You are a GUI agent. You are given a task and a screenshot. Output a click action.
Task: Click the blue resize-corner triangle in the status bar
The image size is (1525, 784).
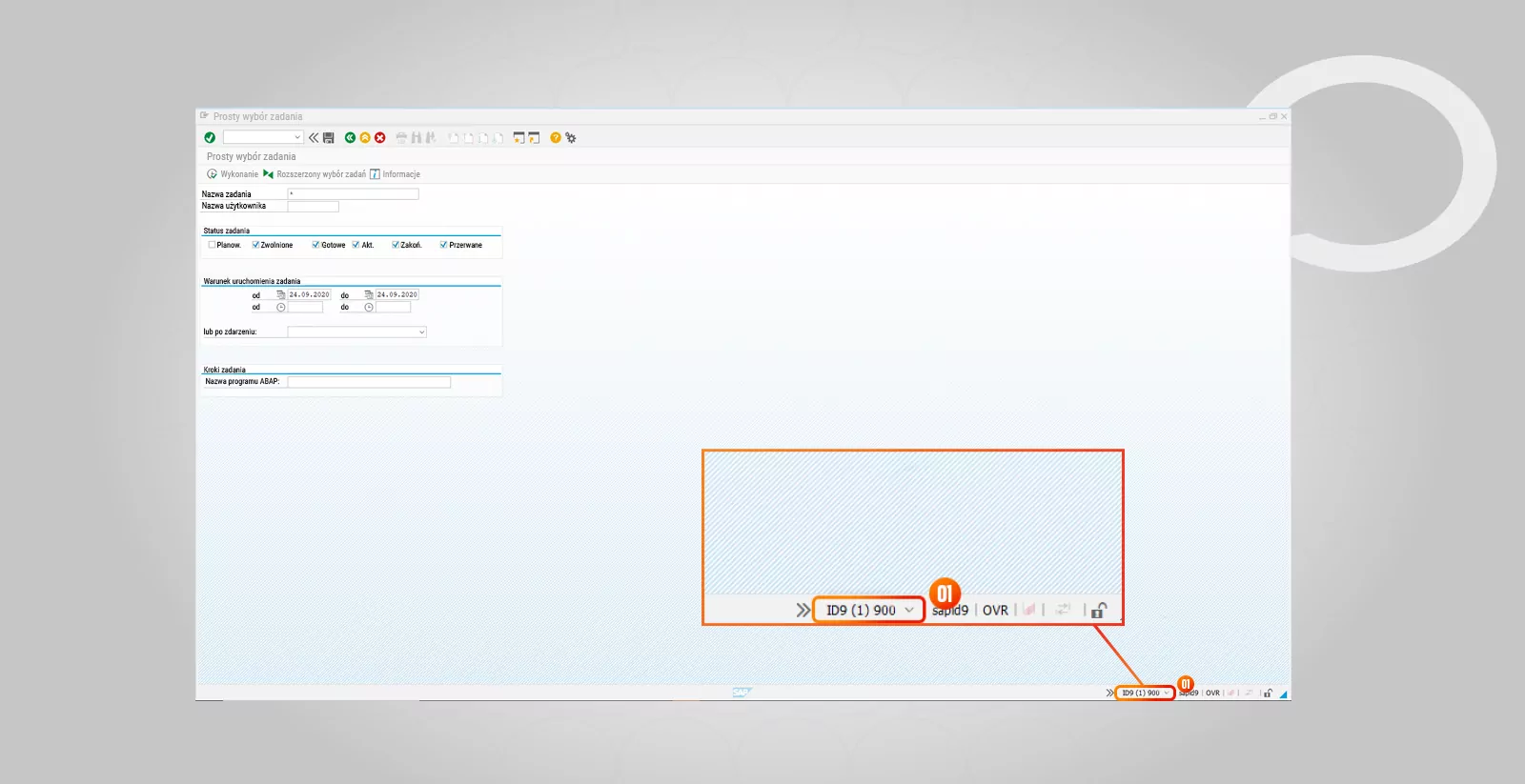tap(1284, 694)
